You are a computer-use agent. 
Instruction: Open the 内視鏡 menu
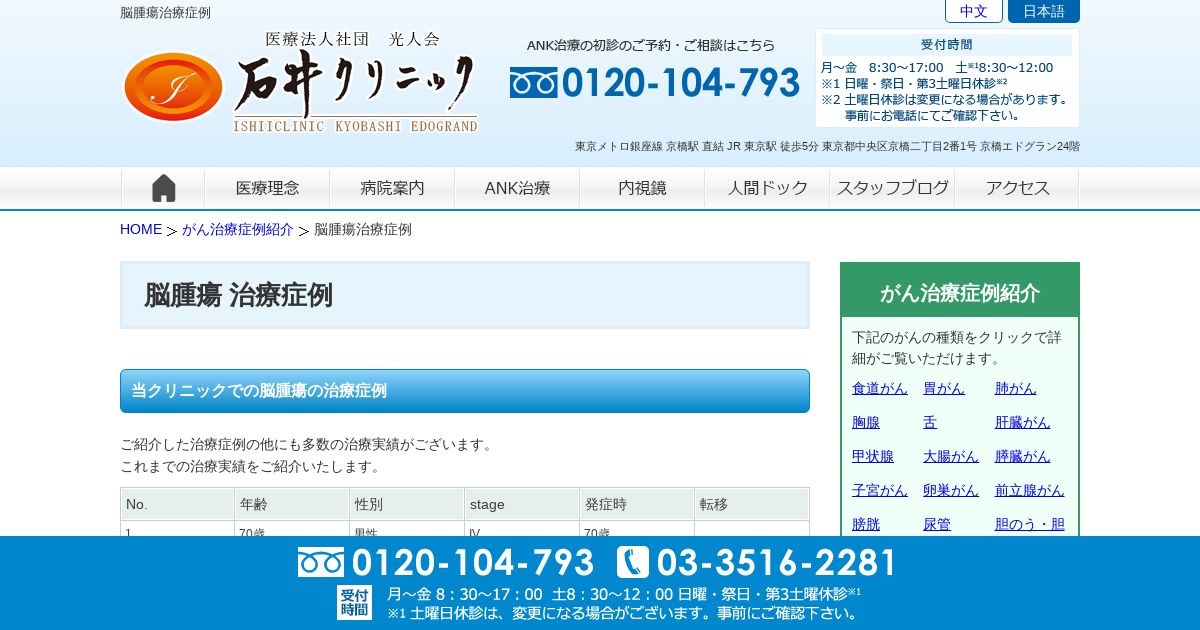click(642, 188)
